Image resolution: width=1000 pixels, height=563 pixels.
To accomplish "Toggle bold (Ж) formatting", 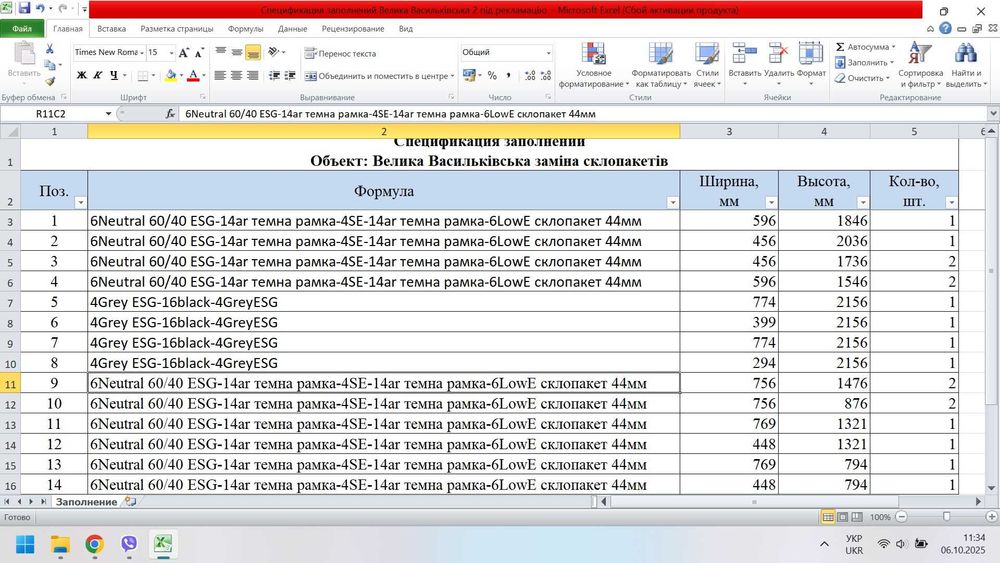I will (x=82, y=75).
